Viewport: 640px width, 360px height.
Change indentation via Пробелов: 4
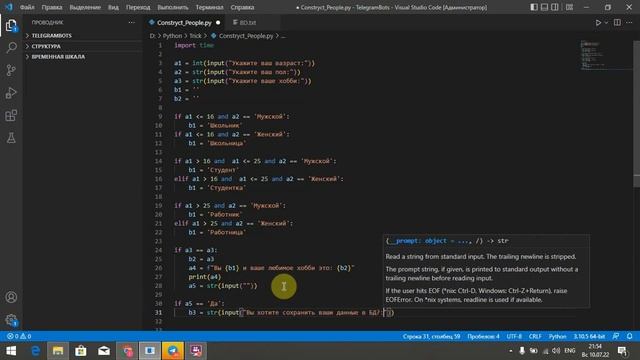point(483,336)
